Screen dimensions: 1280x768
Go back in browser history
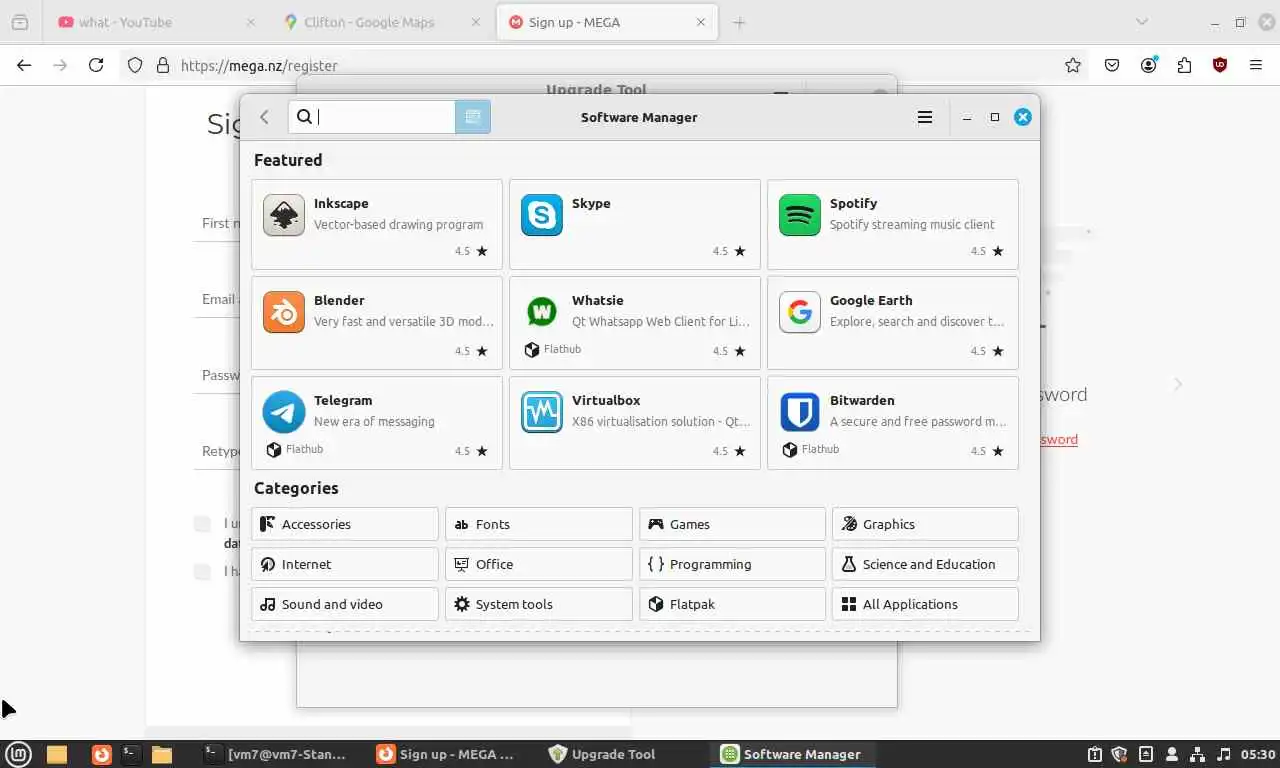pyautogui.click(x=24, y=65)
